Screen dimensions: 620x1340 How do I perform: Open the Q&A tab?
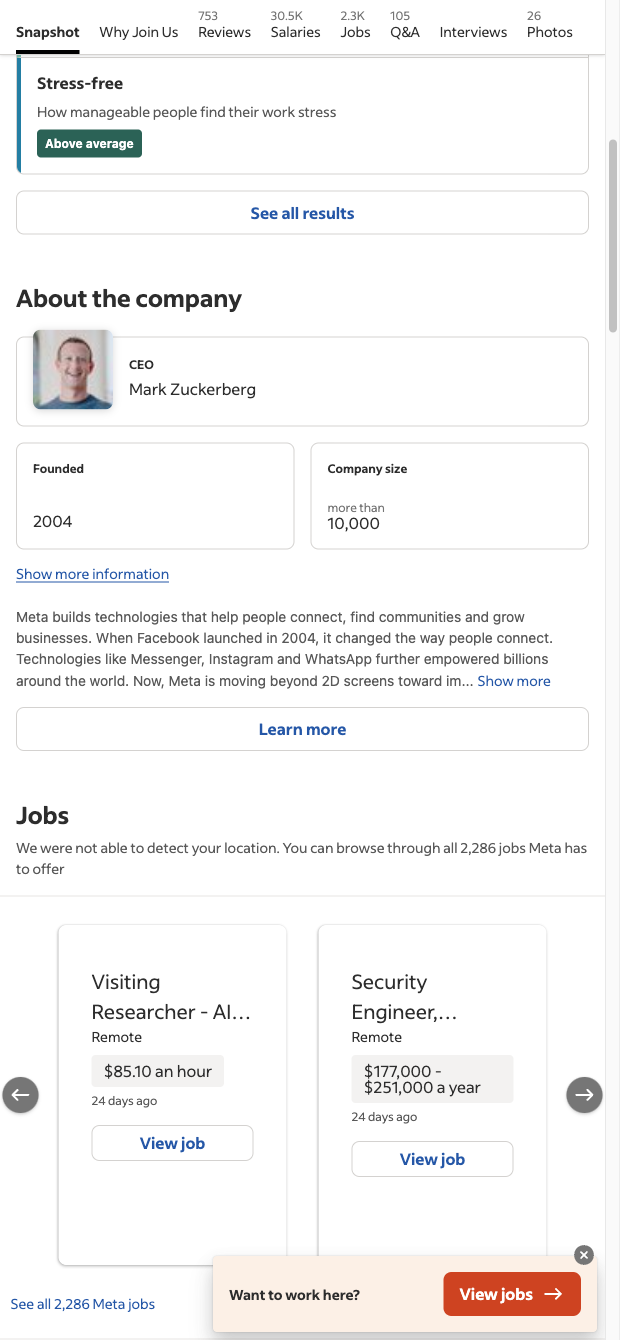tap(405, 26)
